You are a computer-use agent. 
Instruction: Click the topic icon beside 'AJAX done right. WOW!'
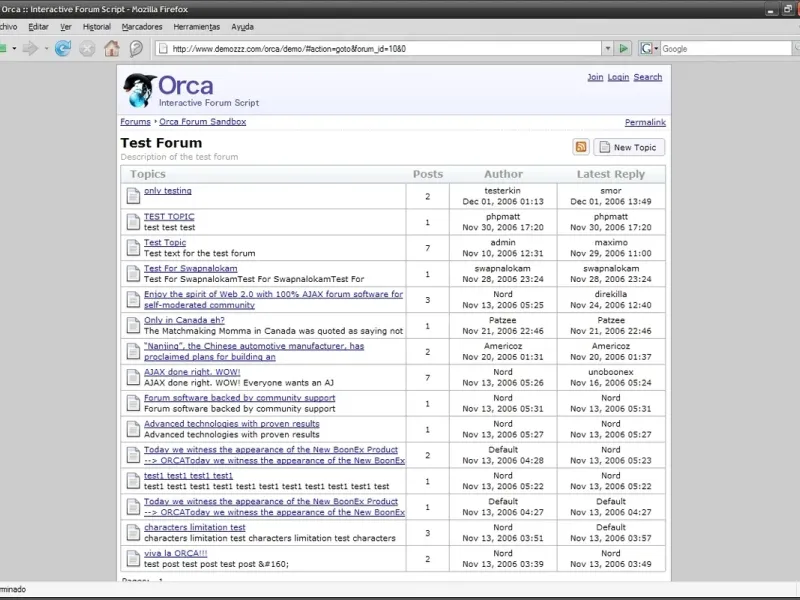pos(133,377)
